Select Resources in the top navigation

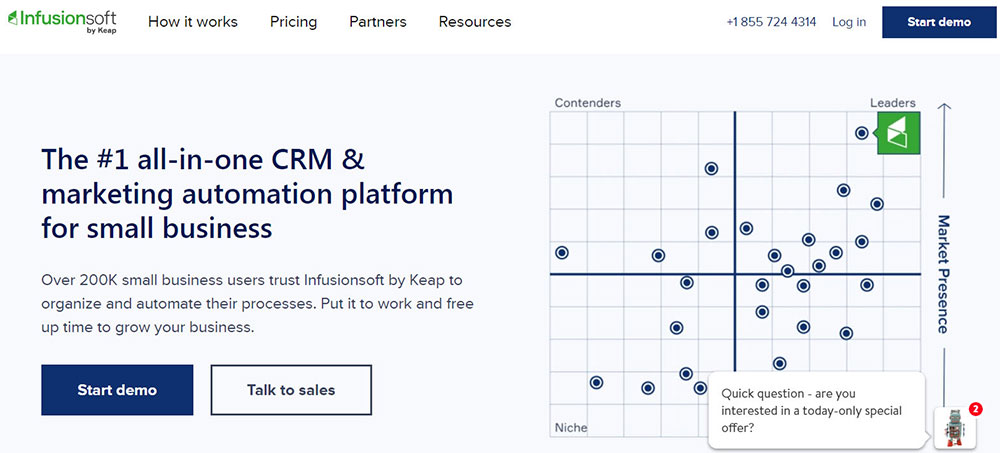[x=475, y=22]
